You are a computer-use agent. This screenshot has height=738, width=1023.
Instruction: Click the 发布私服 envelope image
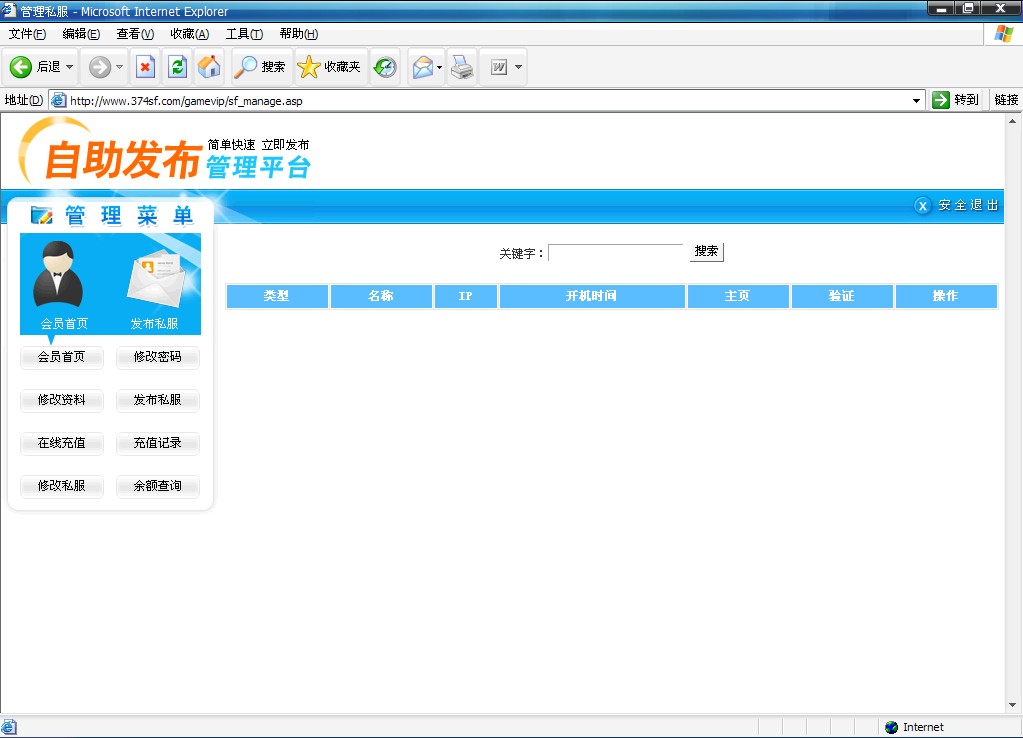(155, 280)
